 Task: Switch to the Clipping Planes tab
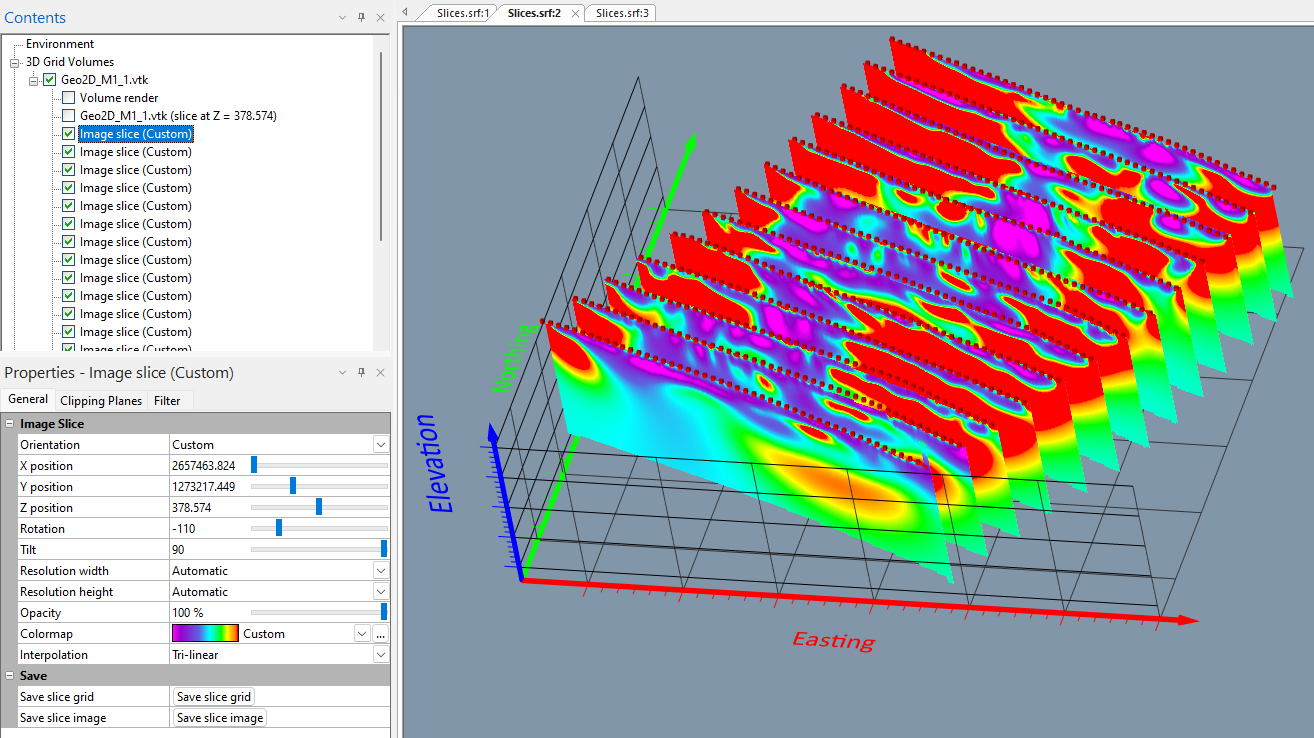pyautogui.click(x=101, y=401)
